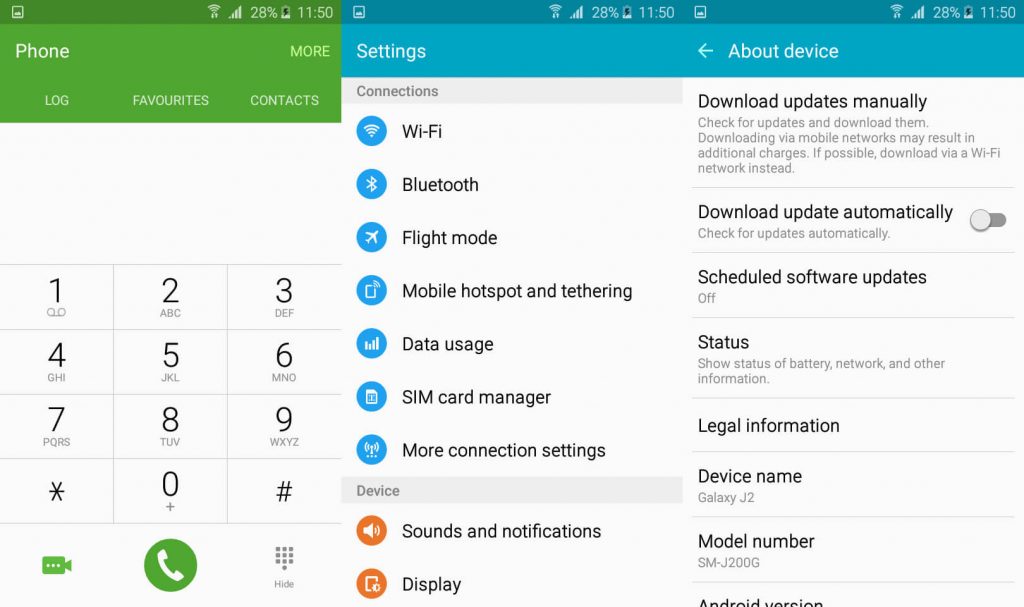Switch to the LOG tab
The height and width of the screenshot is (607, 1024).
pyautogui.click(x=57, y=100)
